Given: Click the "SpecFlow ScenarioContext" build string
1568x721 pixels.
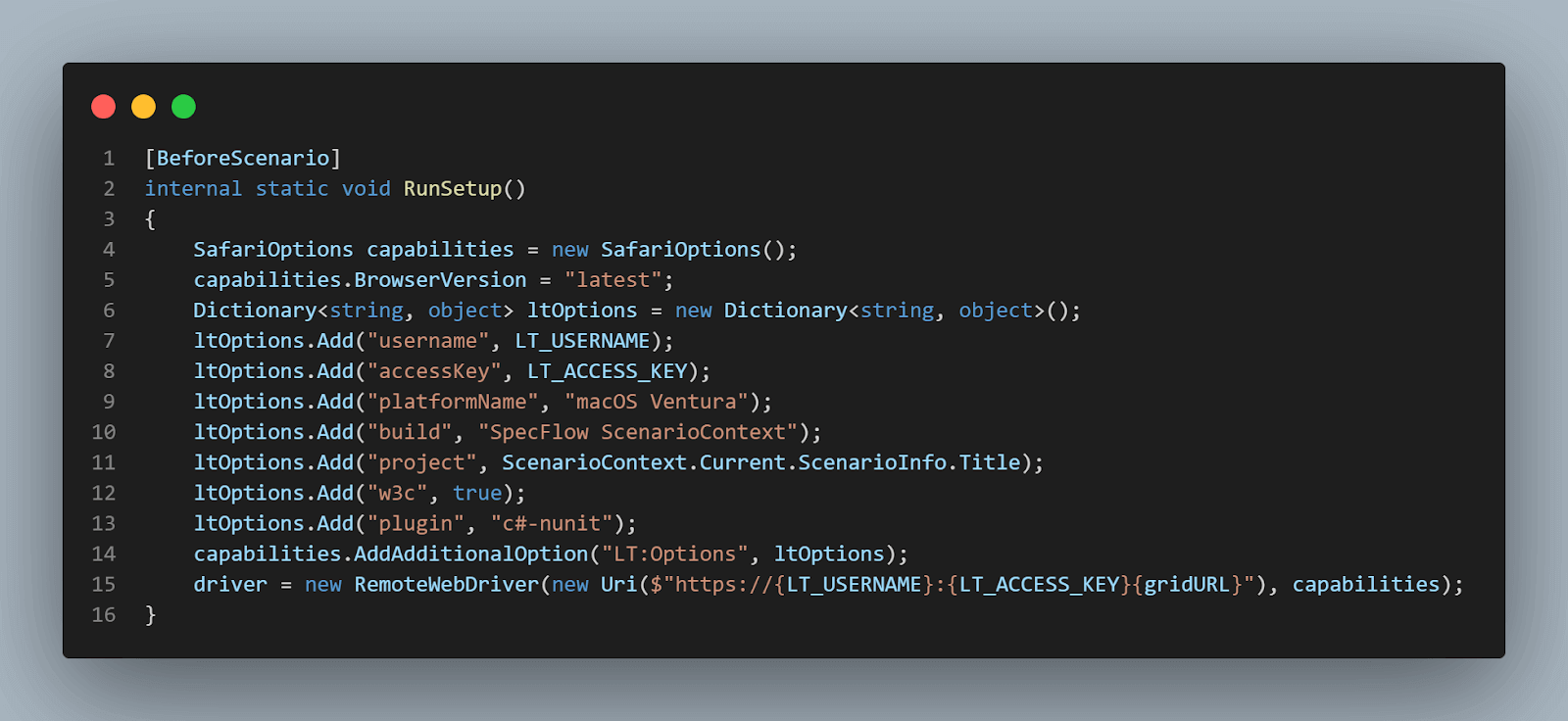Looking at the screenshot, I should point(637,432).
